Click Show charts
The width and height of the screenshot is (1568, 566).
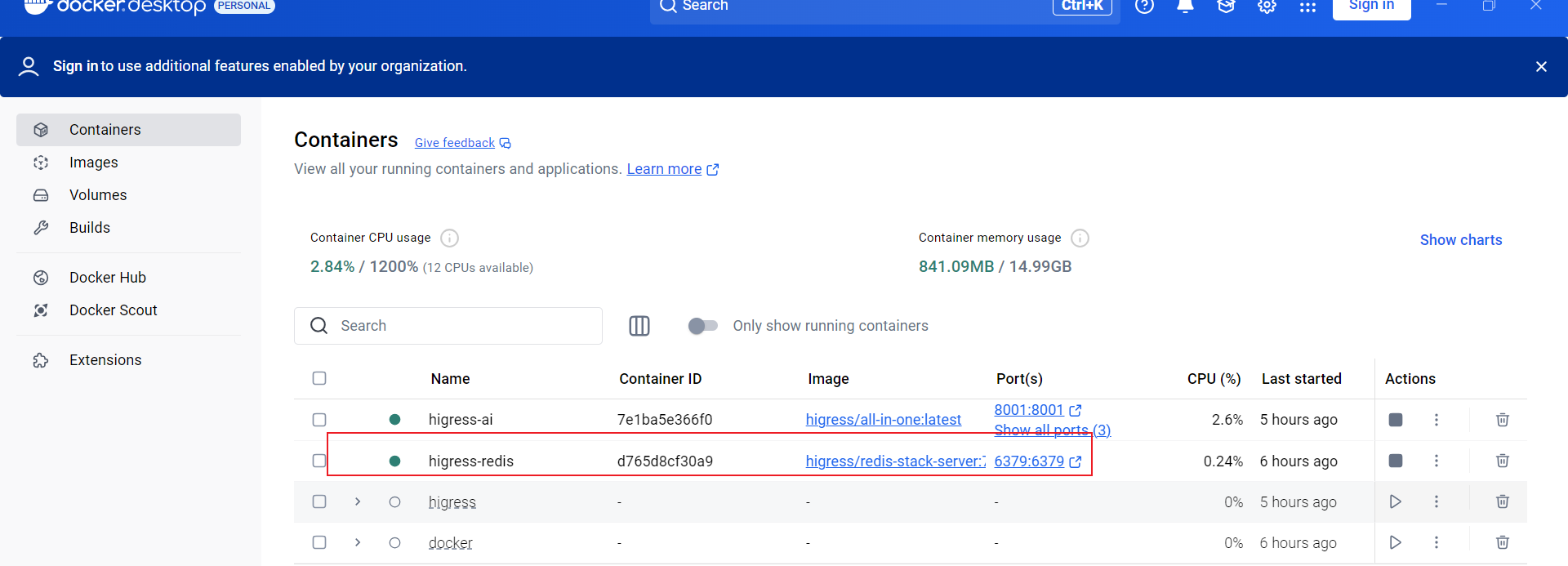coord(1461,240)
